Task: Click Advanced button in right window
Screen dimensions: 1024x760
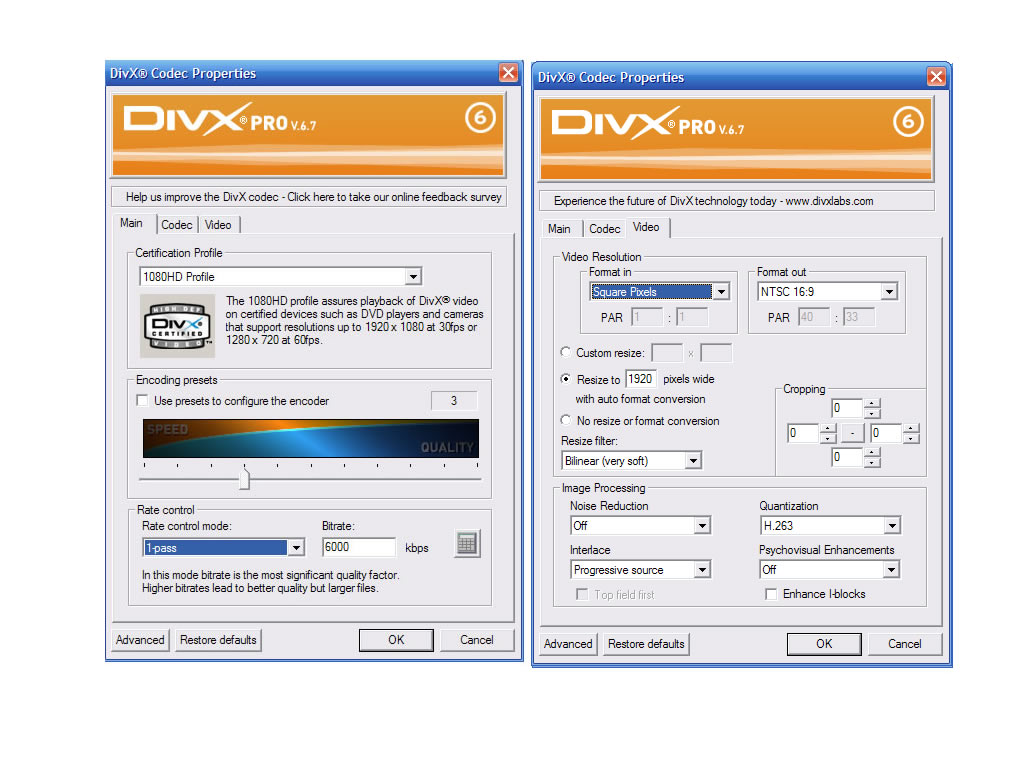Action: (x=568, y=644)
